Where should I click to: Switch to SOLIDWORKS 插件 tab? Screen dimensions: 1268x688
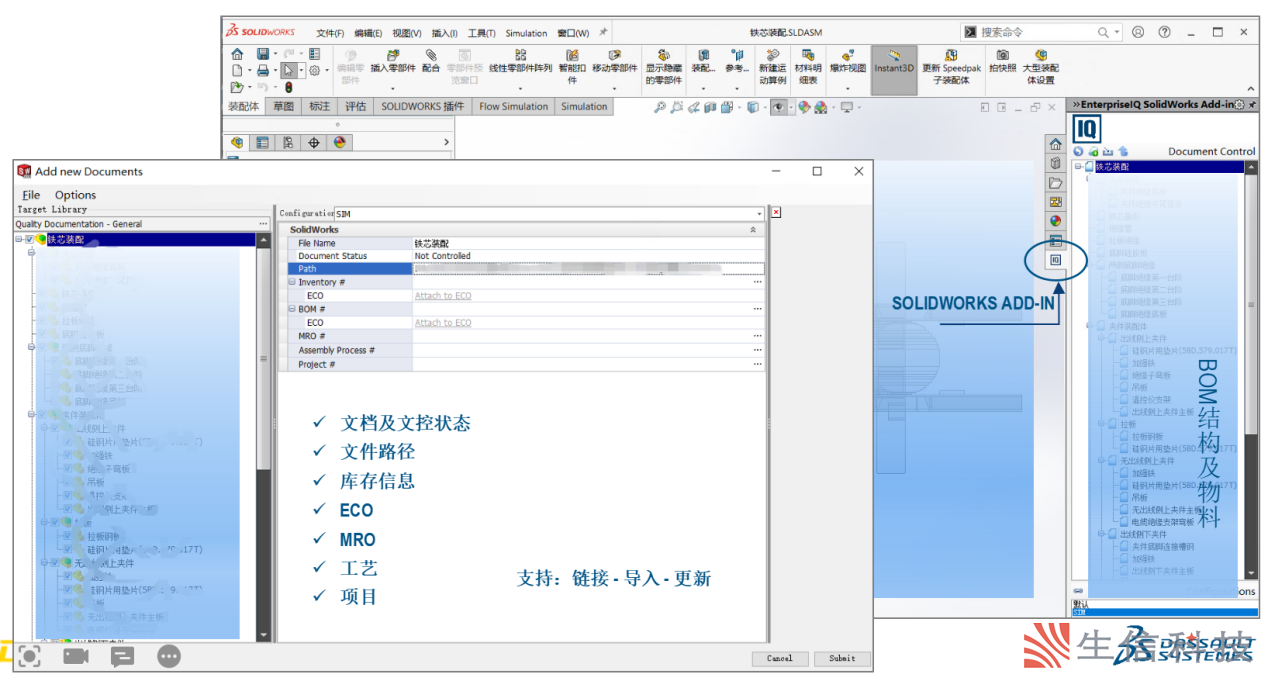[422, 106]
